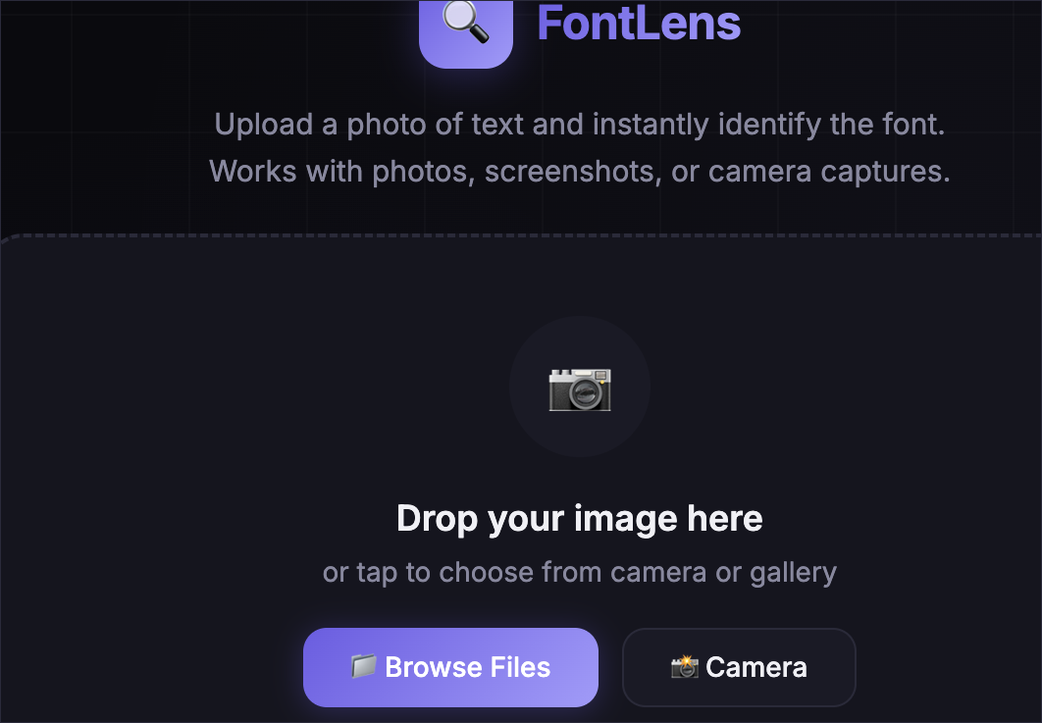
Task: Click the vintage camera emoji in drop zone
Action: (x=579, y=389)
